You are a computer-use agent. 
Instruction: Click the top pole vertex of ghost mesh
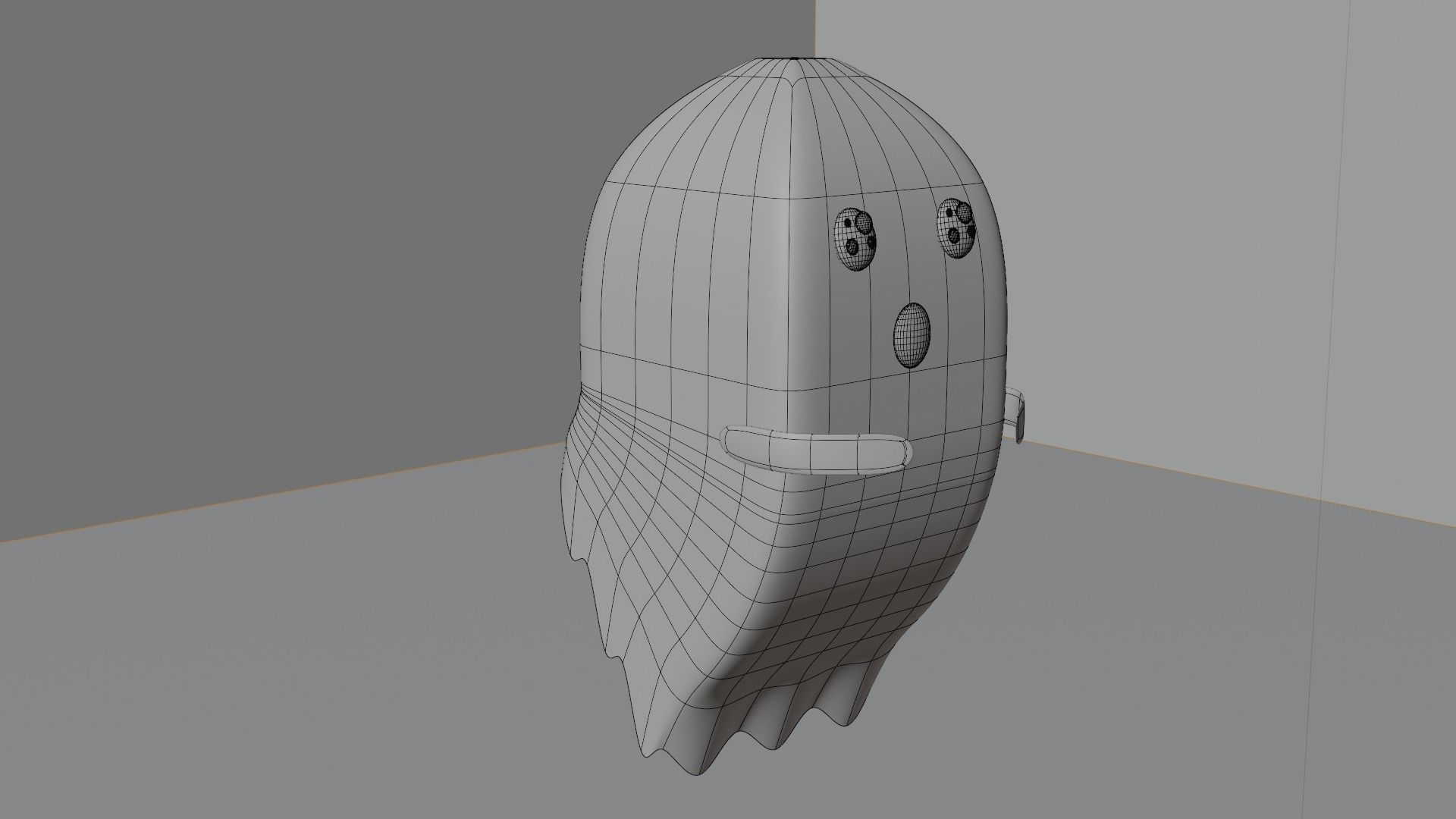tap(792, 59)
